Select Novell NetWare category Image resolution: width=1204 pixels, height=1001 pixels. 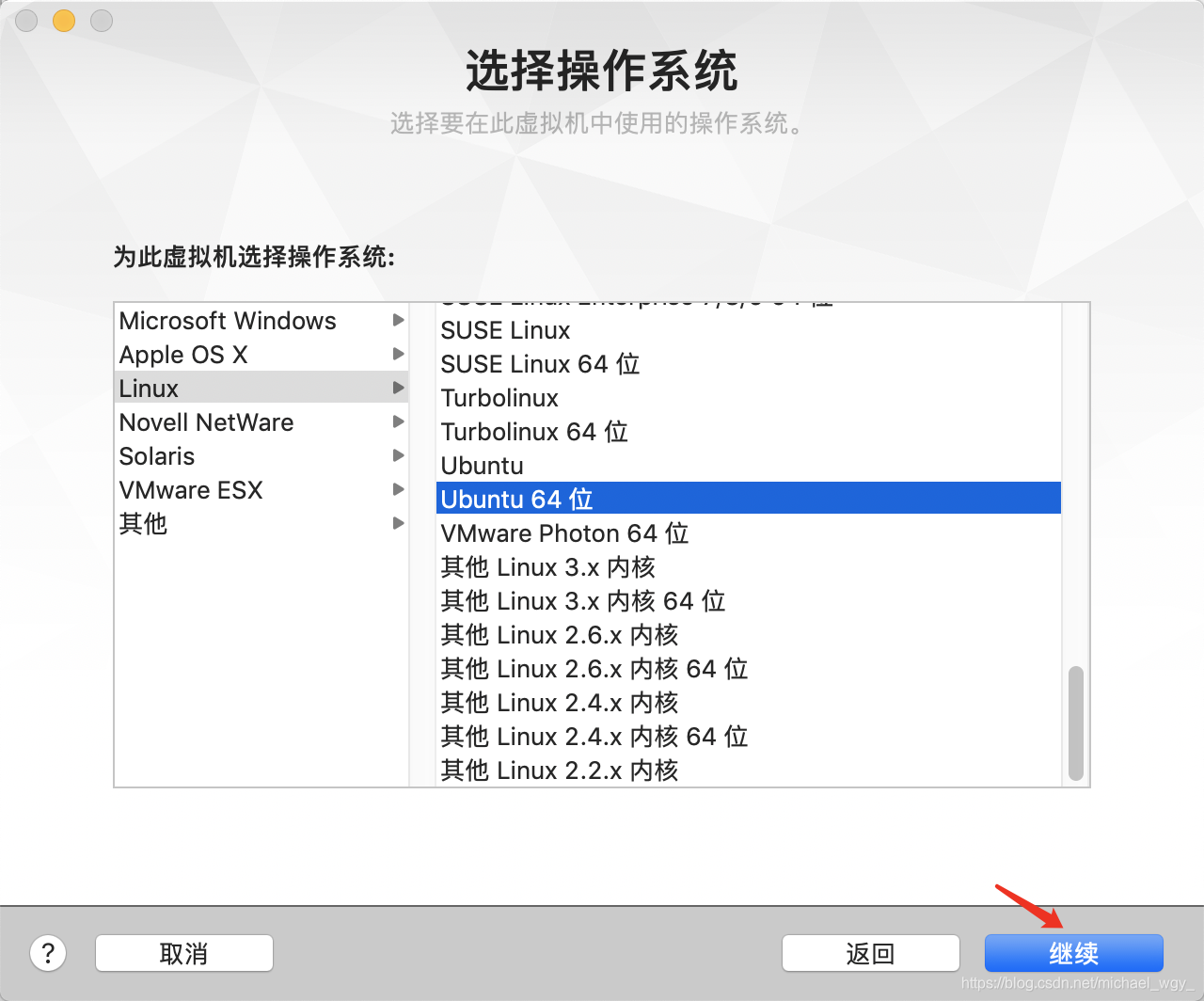pos(261,422)
